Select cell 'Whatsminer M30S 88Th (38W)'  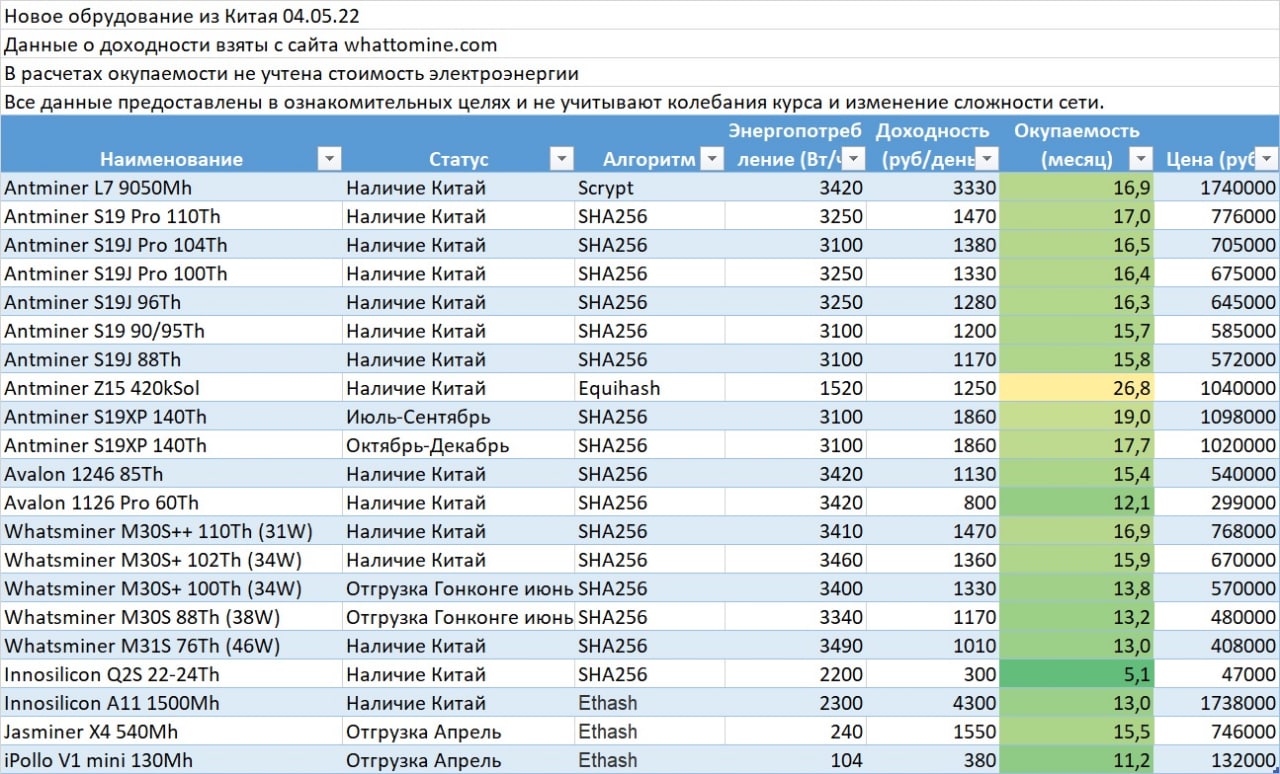click(171, 617)
